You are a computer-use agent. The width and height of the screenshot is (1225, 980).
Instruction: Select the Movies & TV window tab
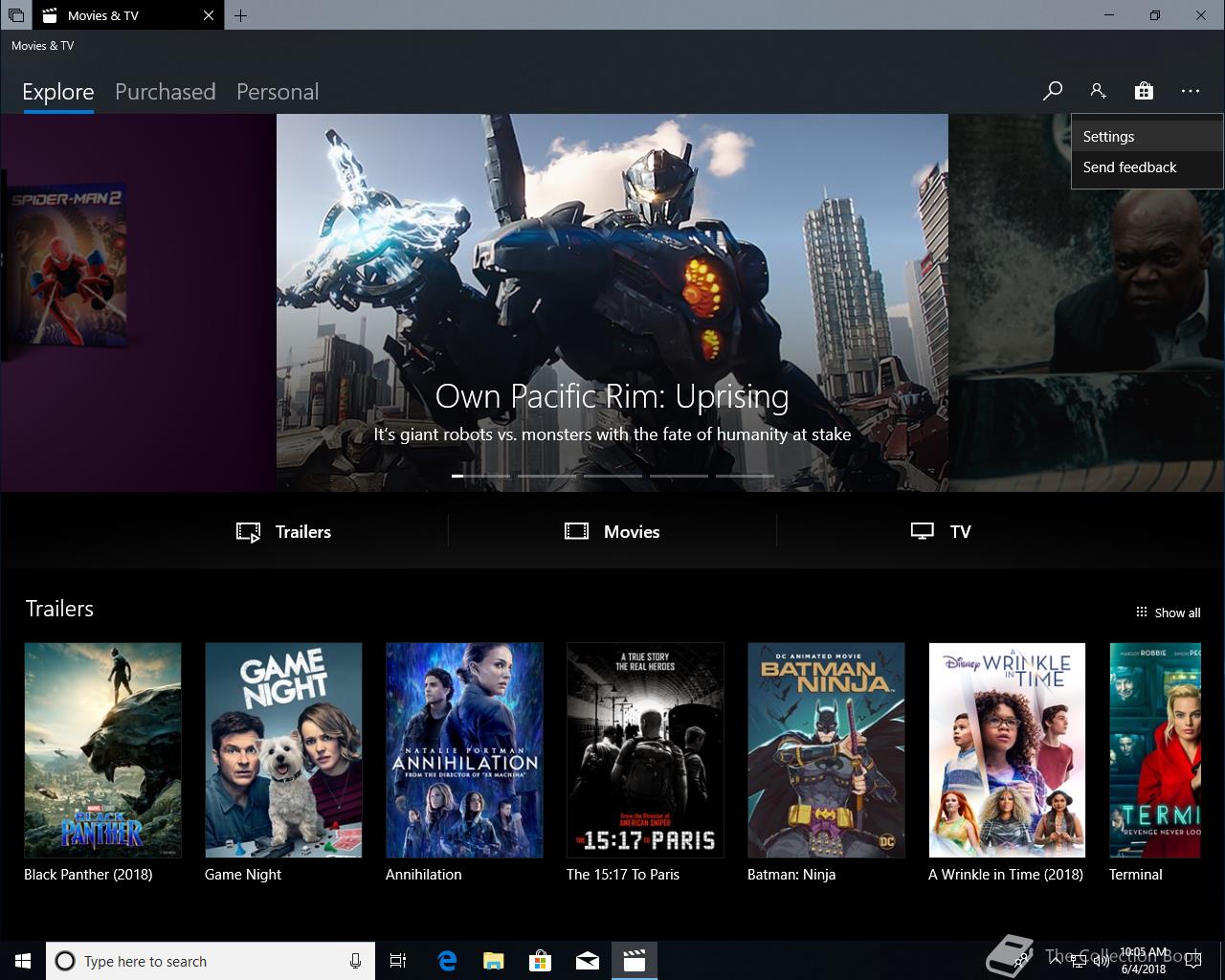tap(128, 15)
